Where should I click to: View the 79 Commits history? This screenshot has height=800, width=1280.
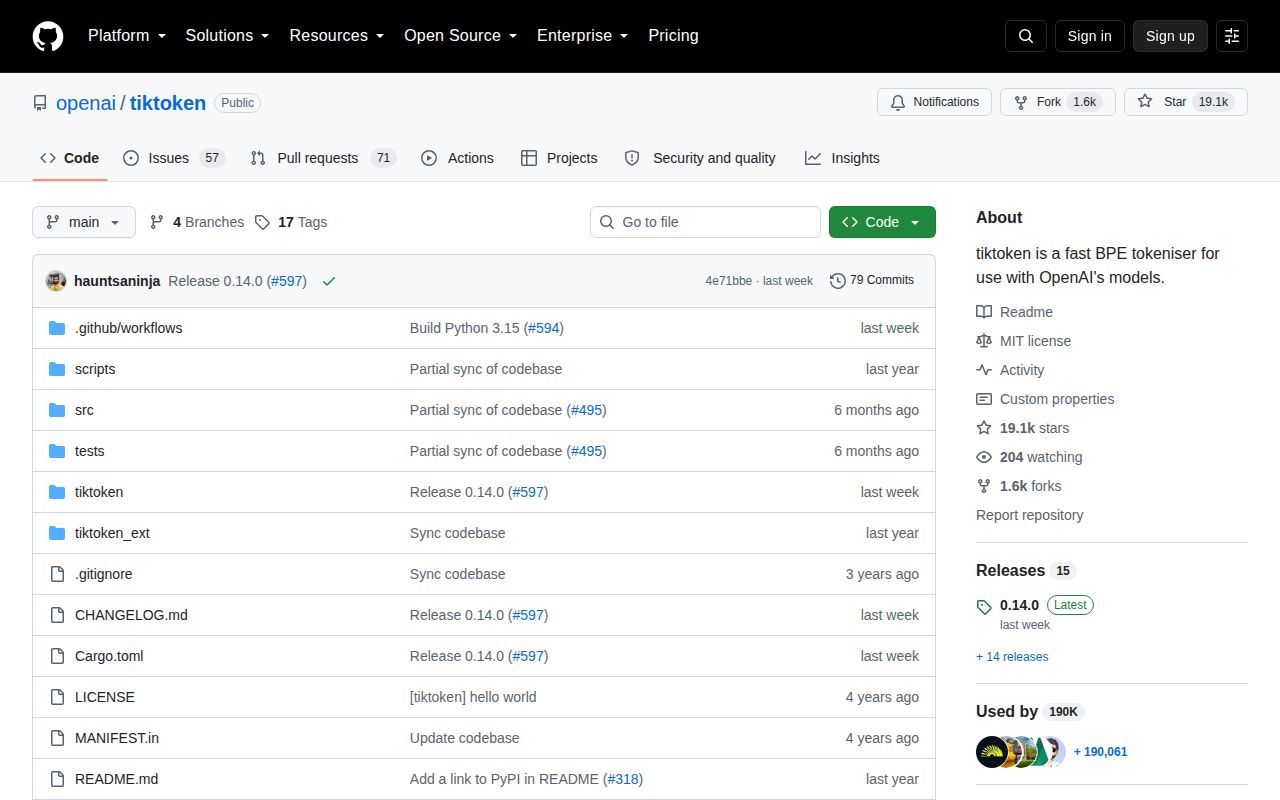pos(872,280)
